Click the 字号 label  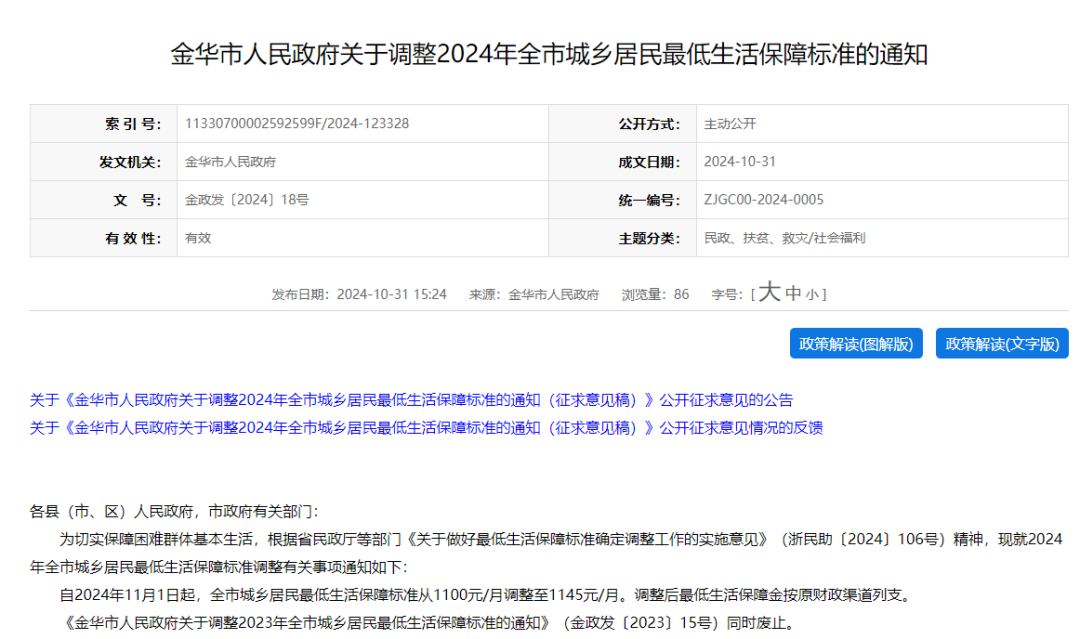click(x=727, y=295)
